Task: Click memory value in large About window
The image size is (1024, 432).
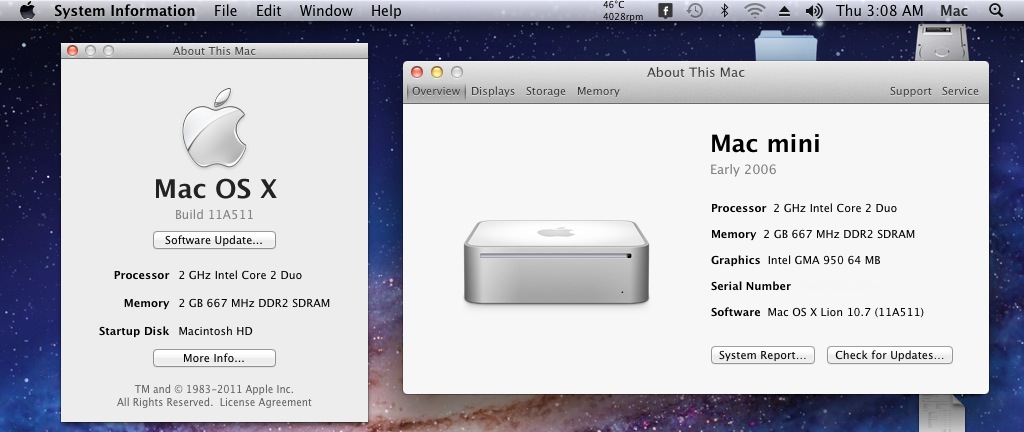Action: click(x=839, y=234)
